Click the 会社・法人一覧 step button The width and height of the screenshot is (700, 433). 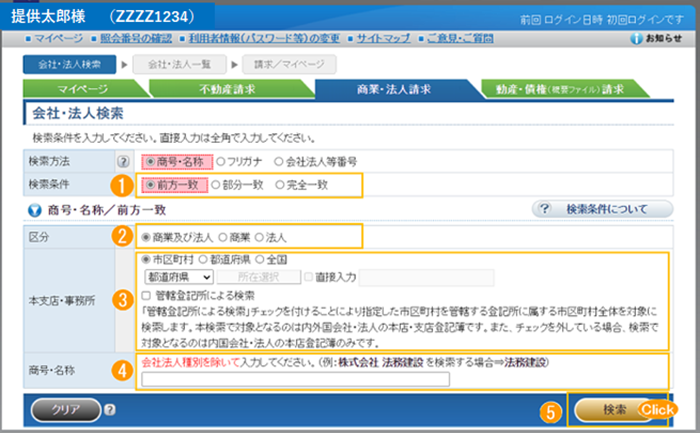point(179,64)
